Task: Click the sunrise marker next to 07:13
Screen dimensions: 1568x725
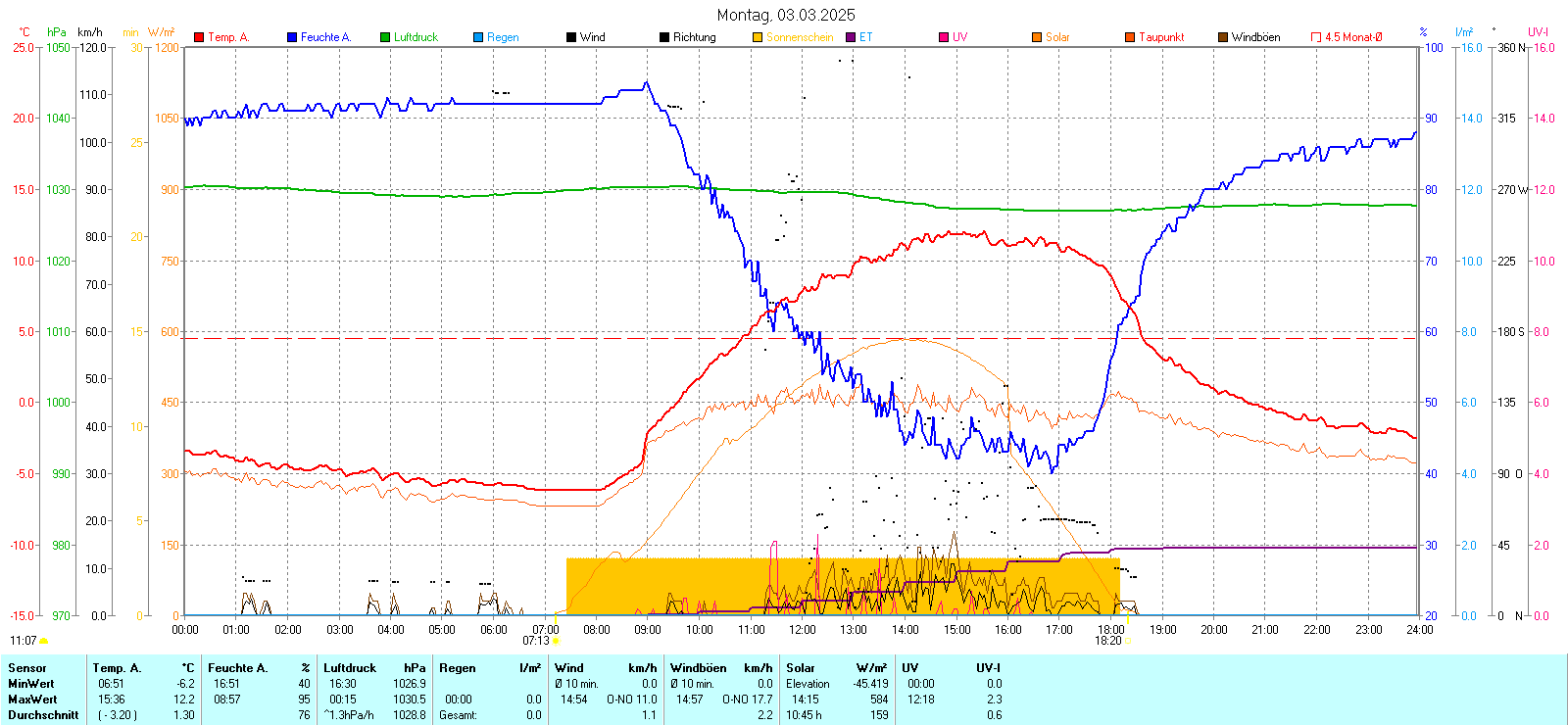Action: (x=556, y=642)
